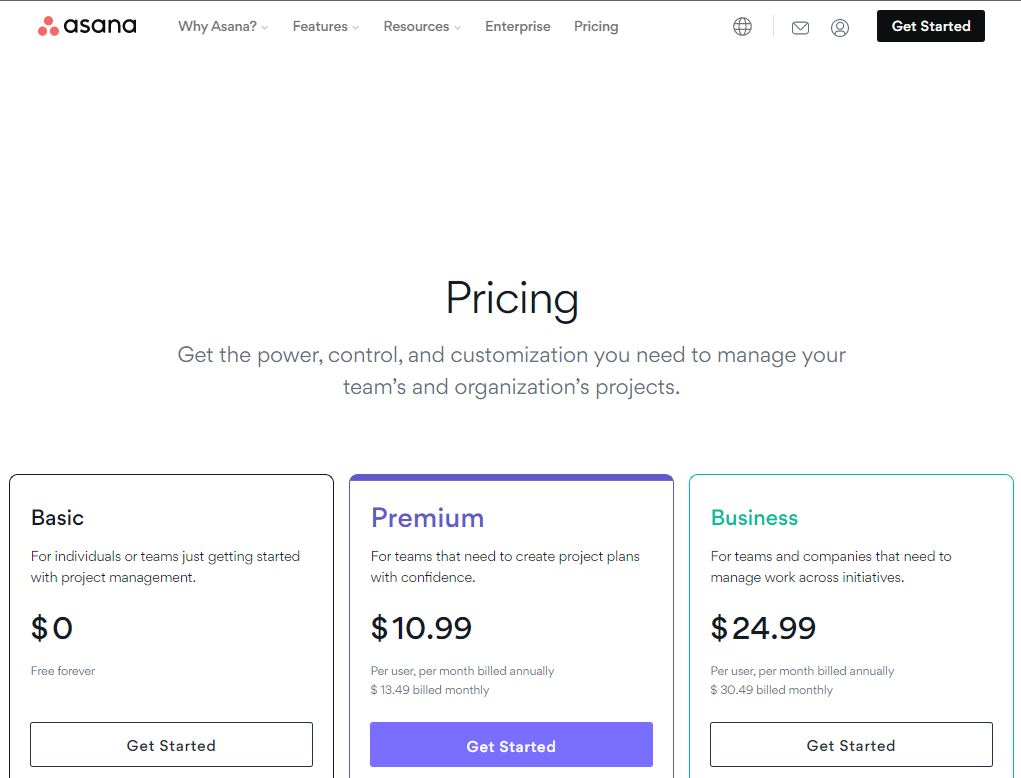Click the envelope contact icon
Screen dimensions: 1021x778
(800, 27)
